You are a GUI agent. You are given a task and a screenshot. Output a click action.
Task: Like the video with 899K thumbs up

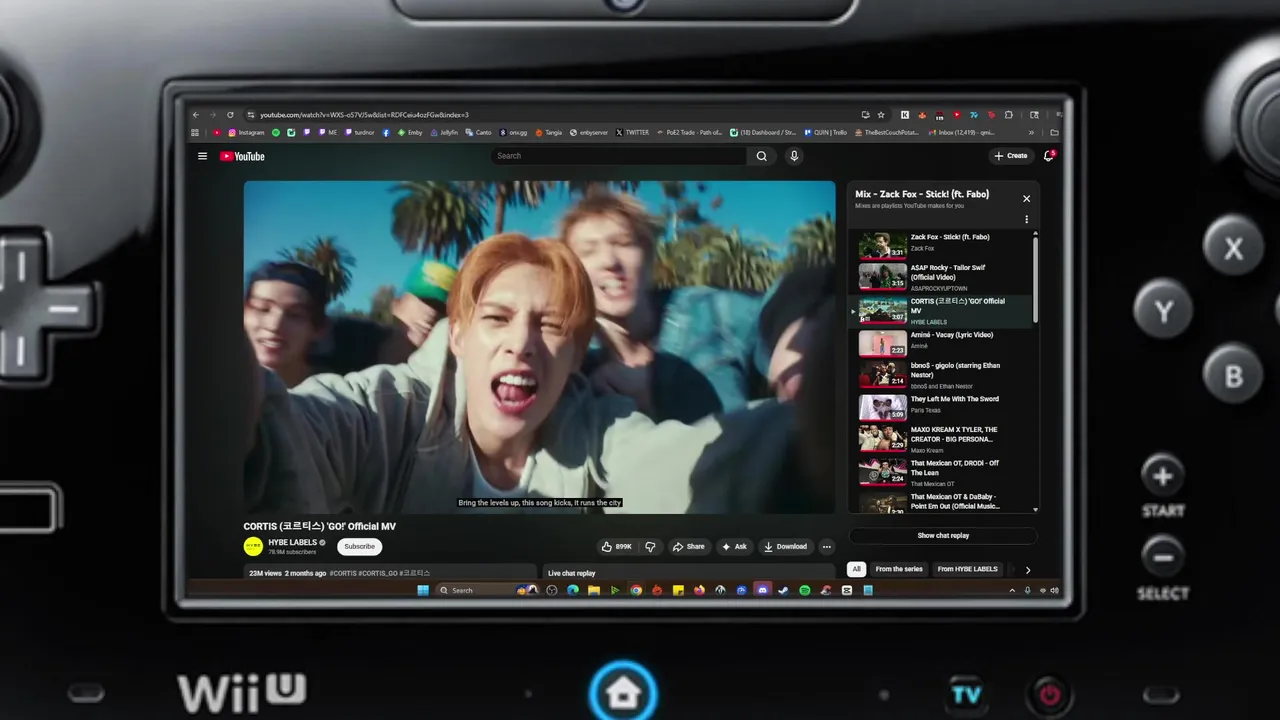pyautogui.click(x=616, y=547)
